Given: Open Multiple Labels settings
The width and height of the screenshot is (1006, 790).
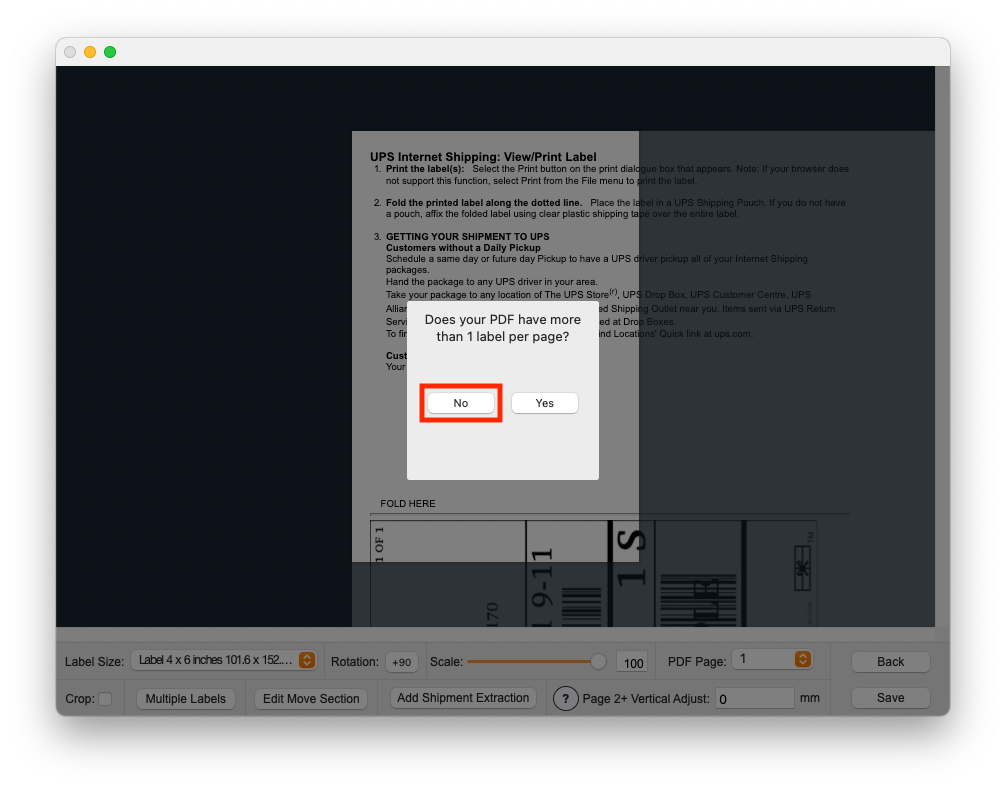Looking at the screenshot, I should [x=185, y=699].
